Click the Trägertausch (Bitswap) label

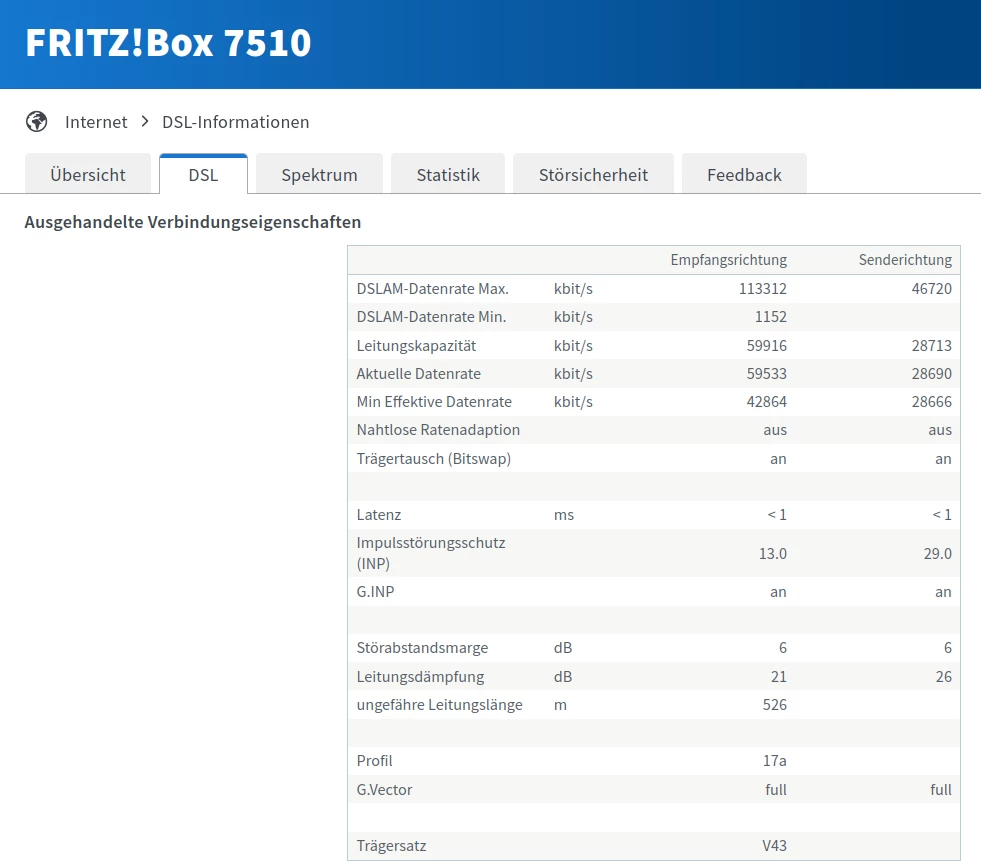coord(434,459)
